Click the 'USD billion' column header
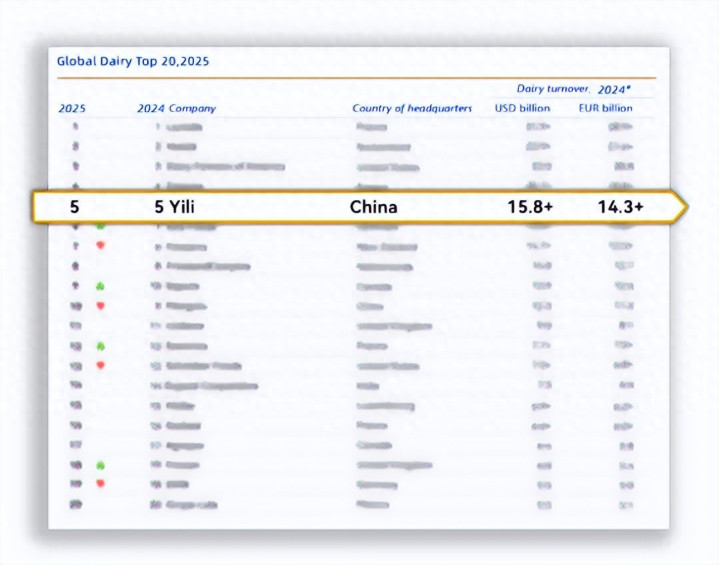 tap(522, 108)
